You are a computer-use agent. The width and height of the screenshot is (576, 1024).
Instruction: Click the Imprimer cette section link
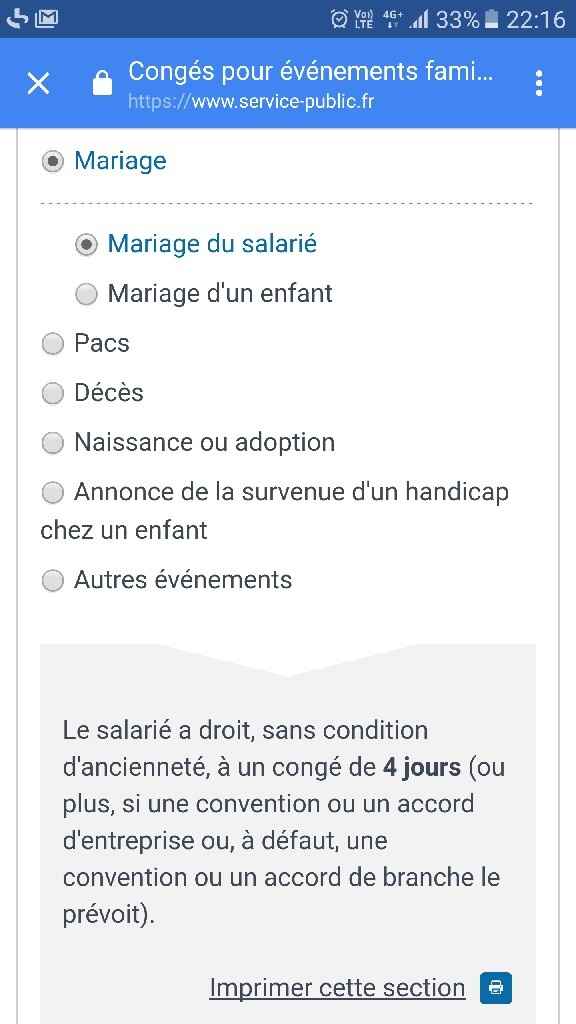[337, 987]
